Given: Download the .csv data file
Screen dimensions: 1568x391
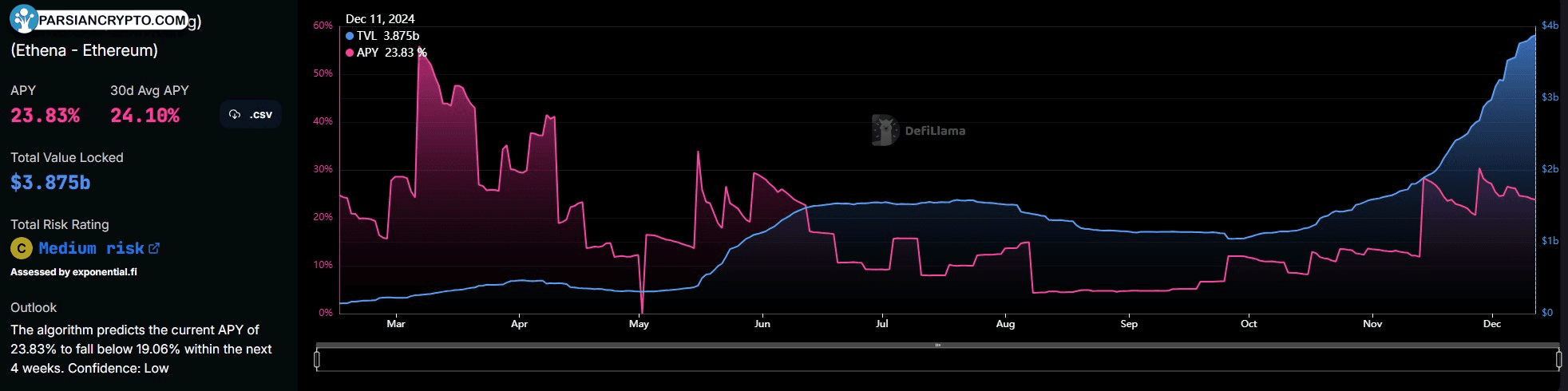Looking at the screenshot, I should pos(251,114).
